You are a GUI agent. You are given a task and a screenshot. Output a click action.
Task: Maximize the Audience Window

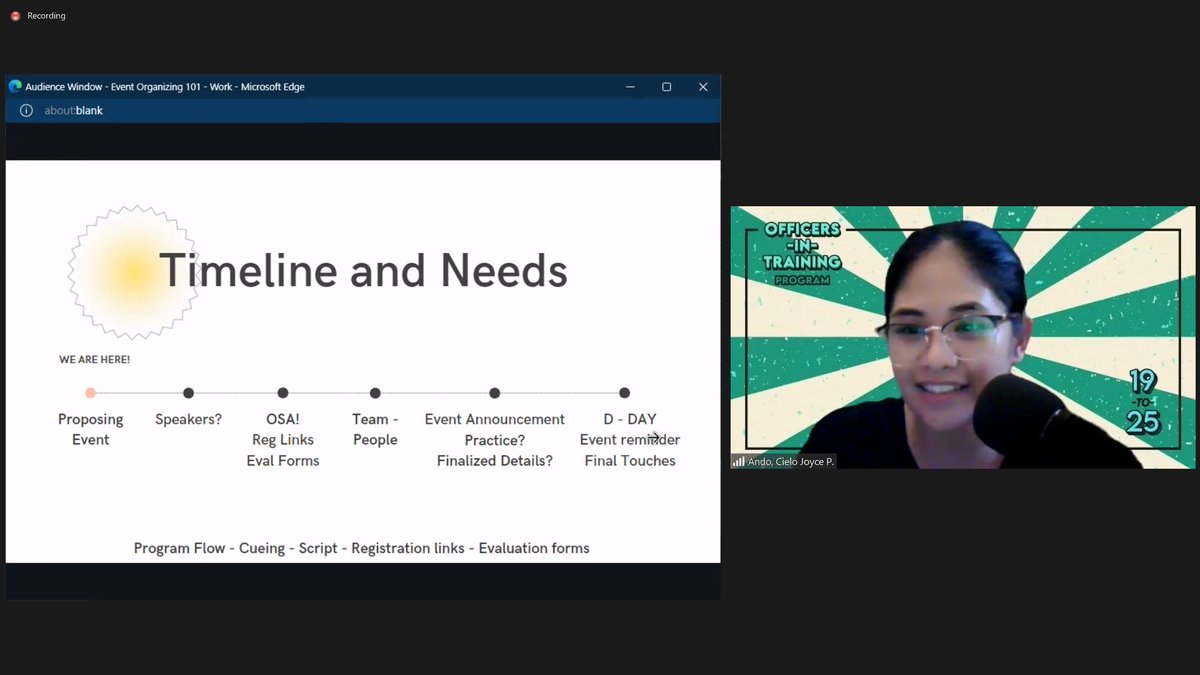666,87
